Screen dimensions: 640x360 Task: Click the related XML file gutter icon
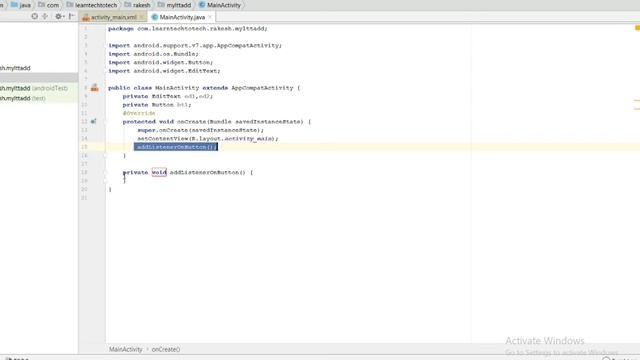[x=94, y=88]
